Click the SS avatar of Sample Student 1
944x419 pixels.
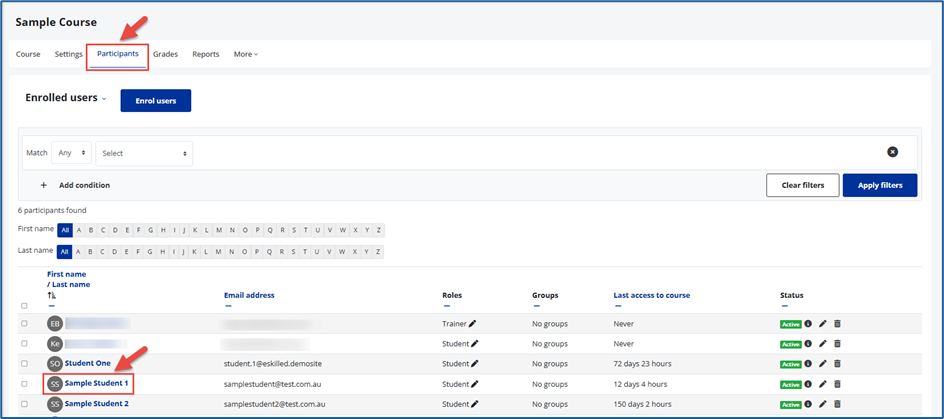[x=54, y=384]
